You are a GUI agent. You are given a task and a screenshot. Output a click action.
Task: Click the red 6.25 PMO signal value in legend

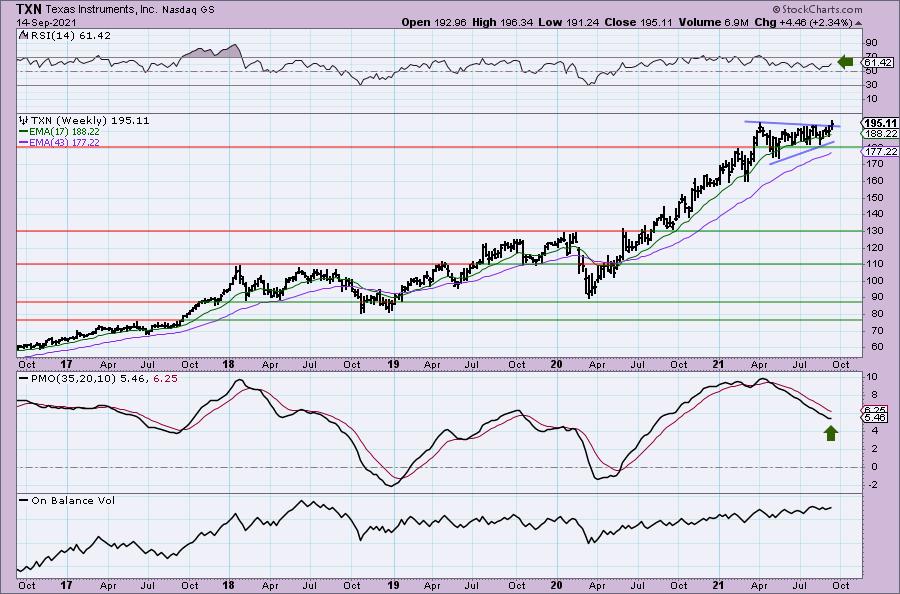pos(165,379)
